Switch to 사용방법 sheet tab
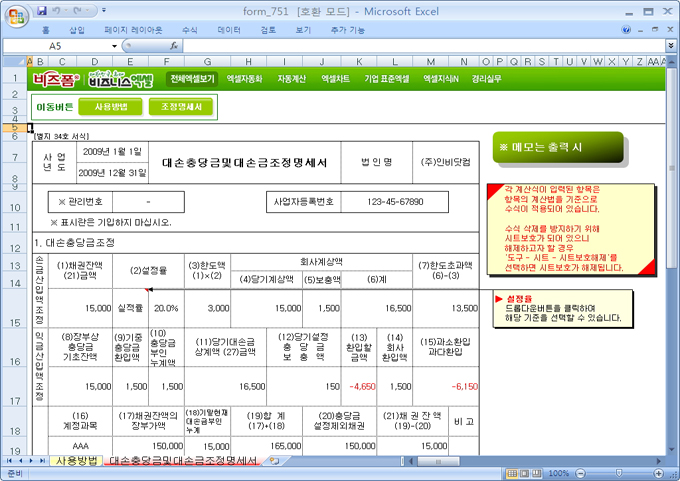Image resolution: width=680 pixels, height=481 pixels. pyautogui.click(x=77, y=461)
